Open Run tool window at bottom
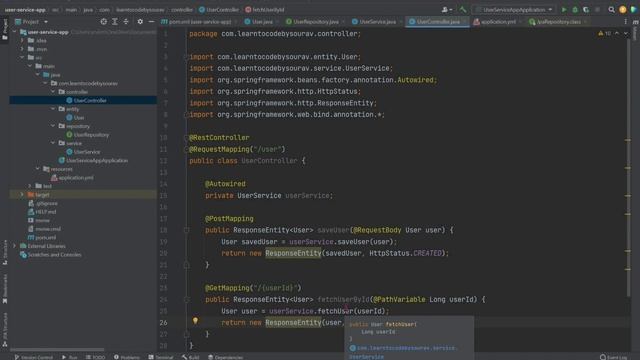 coord(70,357)
